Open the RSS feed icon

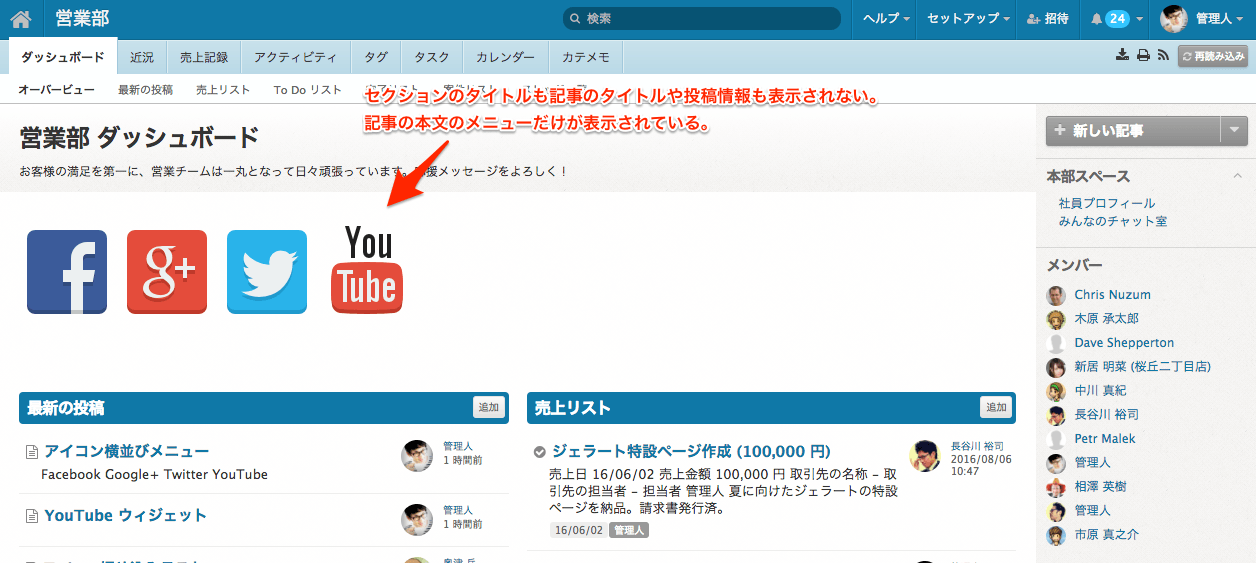tap(1163, 56)
